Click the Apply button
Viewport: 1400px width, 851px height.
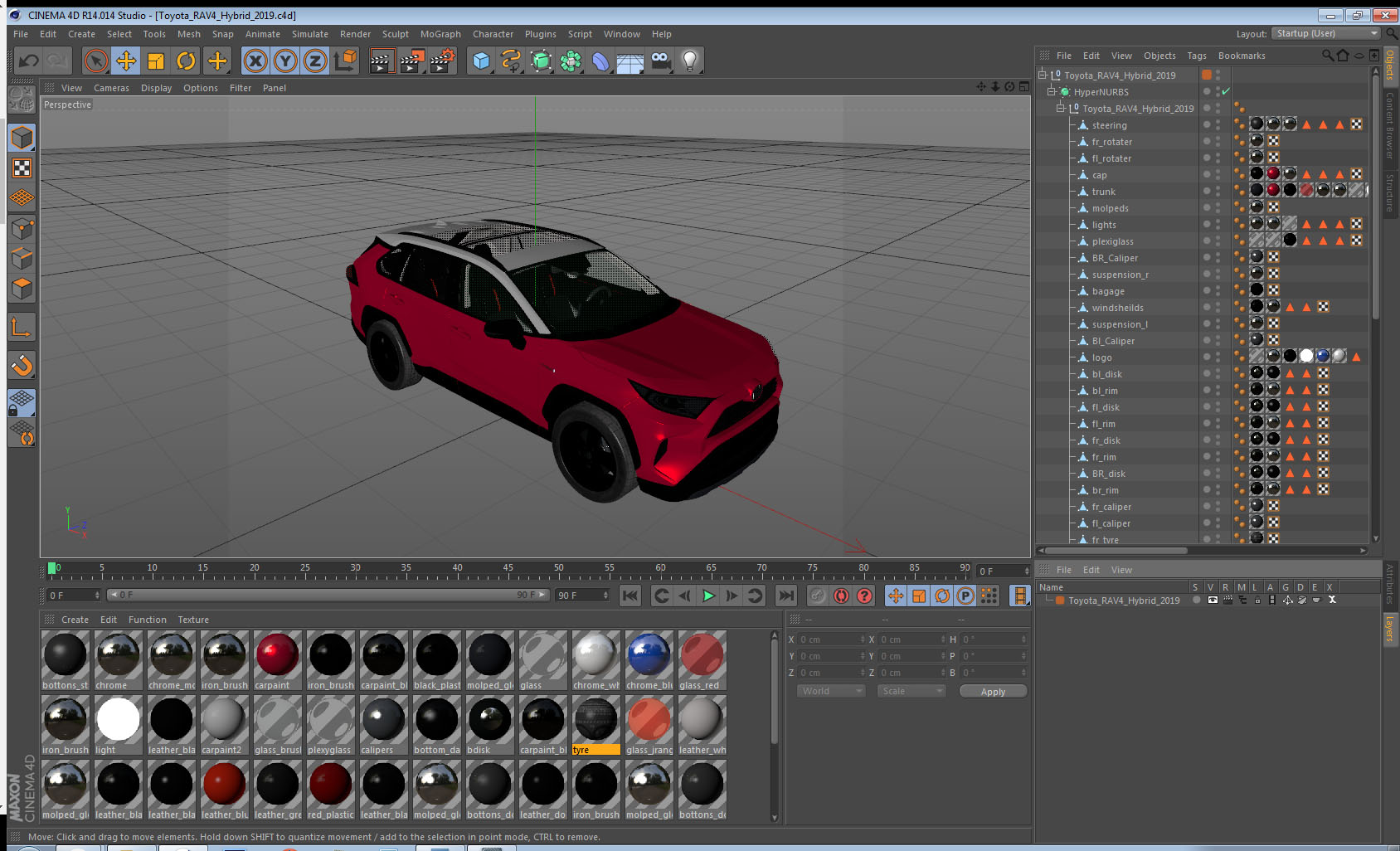pos(993,691)
